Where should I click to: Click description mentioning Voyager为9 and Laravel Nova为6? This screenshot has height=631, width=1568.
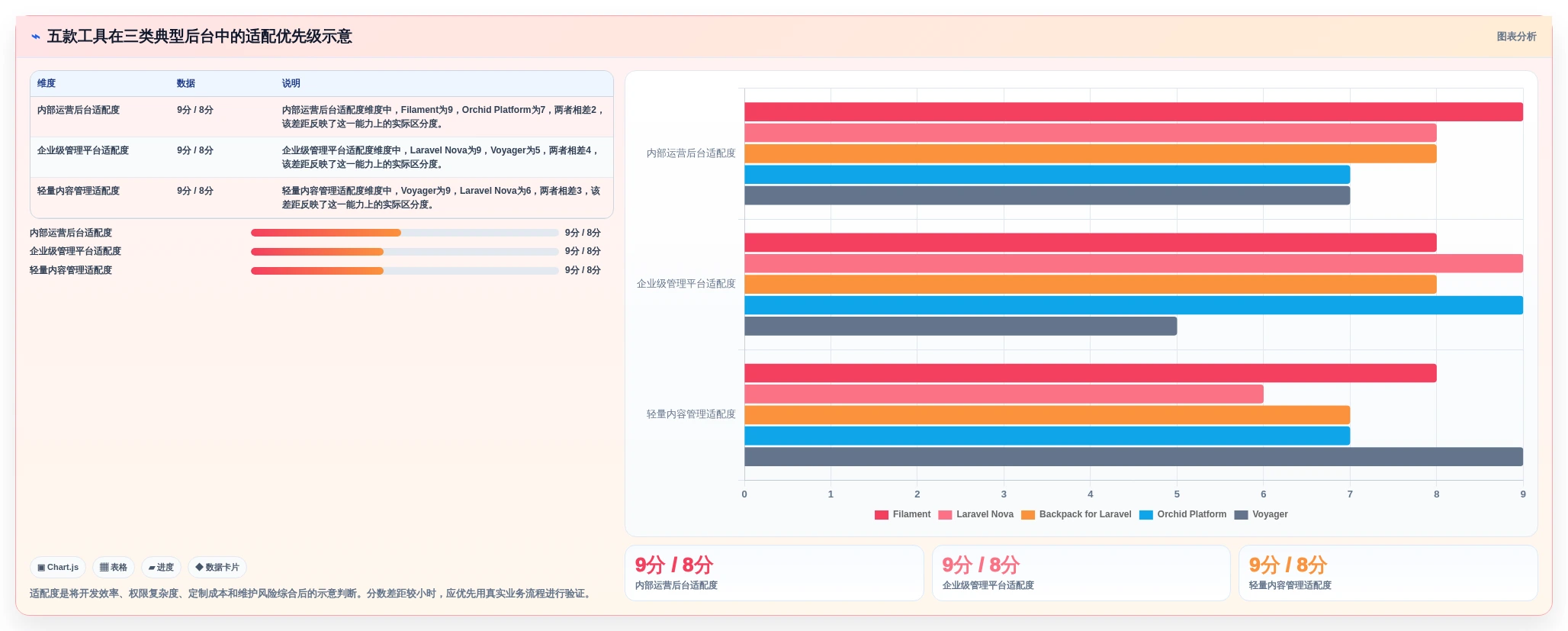[442, 198]
